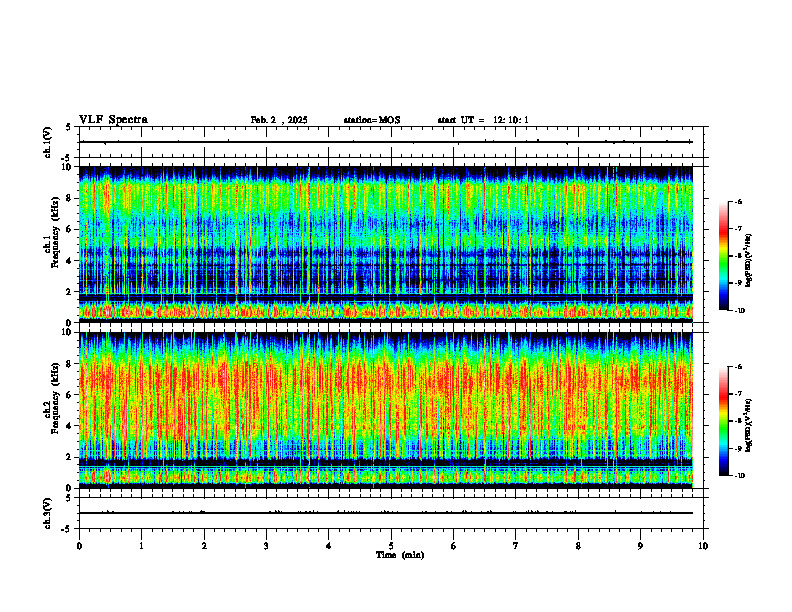Click the "2" kHz tick on ch.2 axis
The width and height of the screenshot is (792, 612).
tap(70, 457)
